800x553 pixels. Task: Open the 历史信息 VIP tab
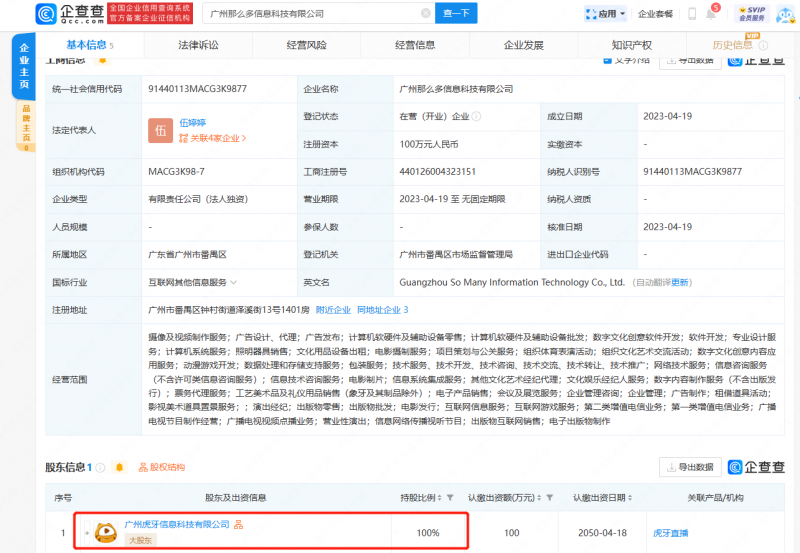click(732, 45)
